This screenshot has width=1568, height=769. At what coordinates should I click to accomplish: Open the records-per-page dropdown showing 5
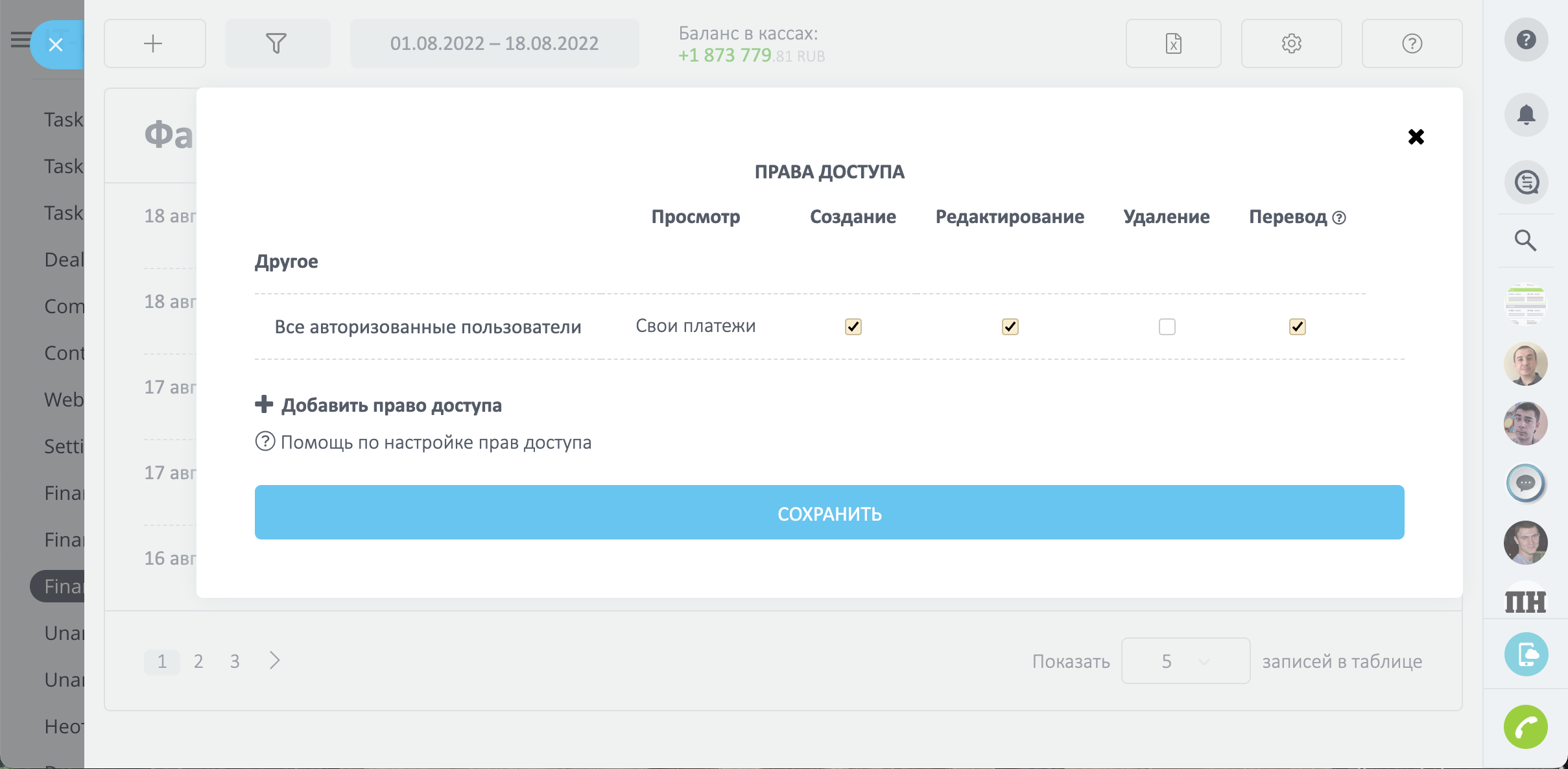[1185, 661]
